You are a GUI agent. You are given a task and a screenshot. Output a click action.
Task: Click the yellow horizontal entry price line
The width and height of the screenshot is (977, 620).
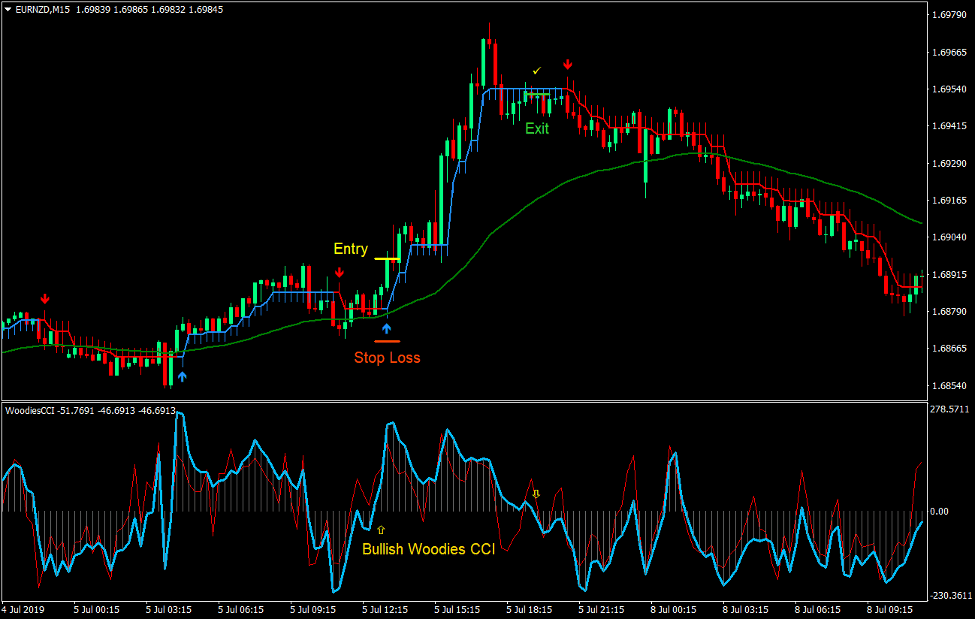coord(388,259)
